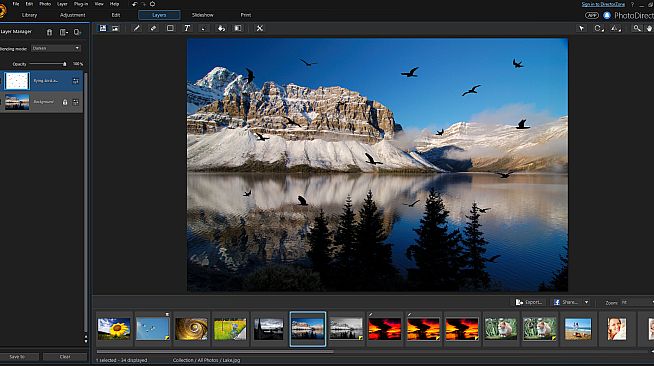Open the Share dropdown arrow
The image size is (654, 366).
tap(586, 302)
